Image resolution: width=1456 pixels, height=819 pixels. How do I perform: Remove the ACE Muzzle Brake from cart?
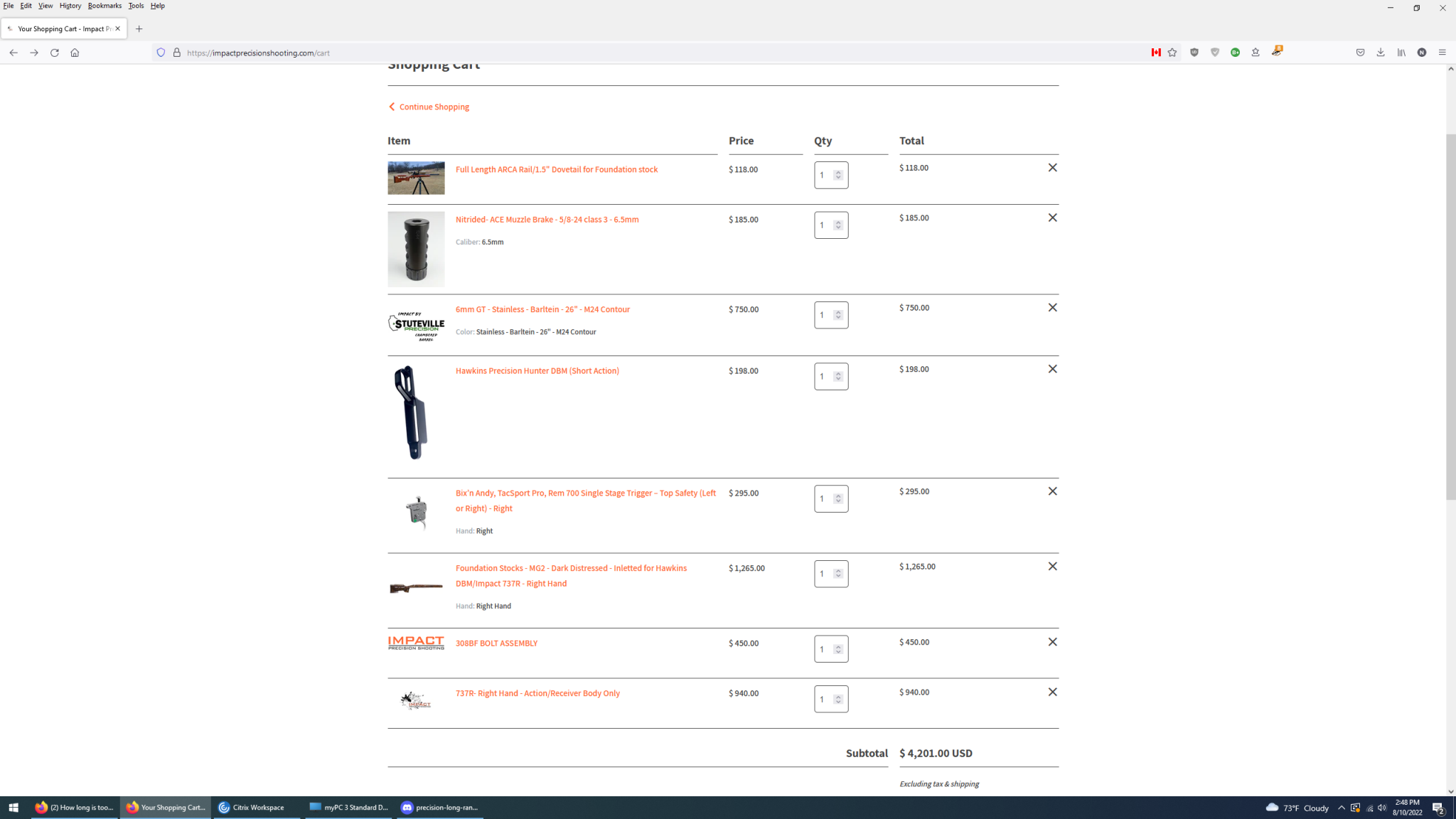[x=1053, y=218]
